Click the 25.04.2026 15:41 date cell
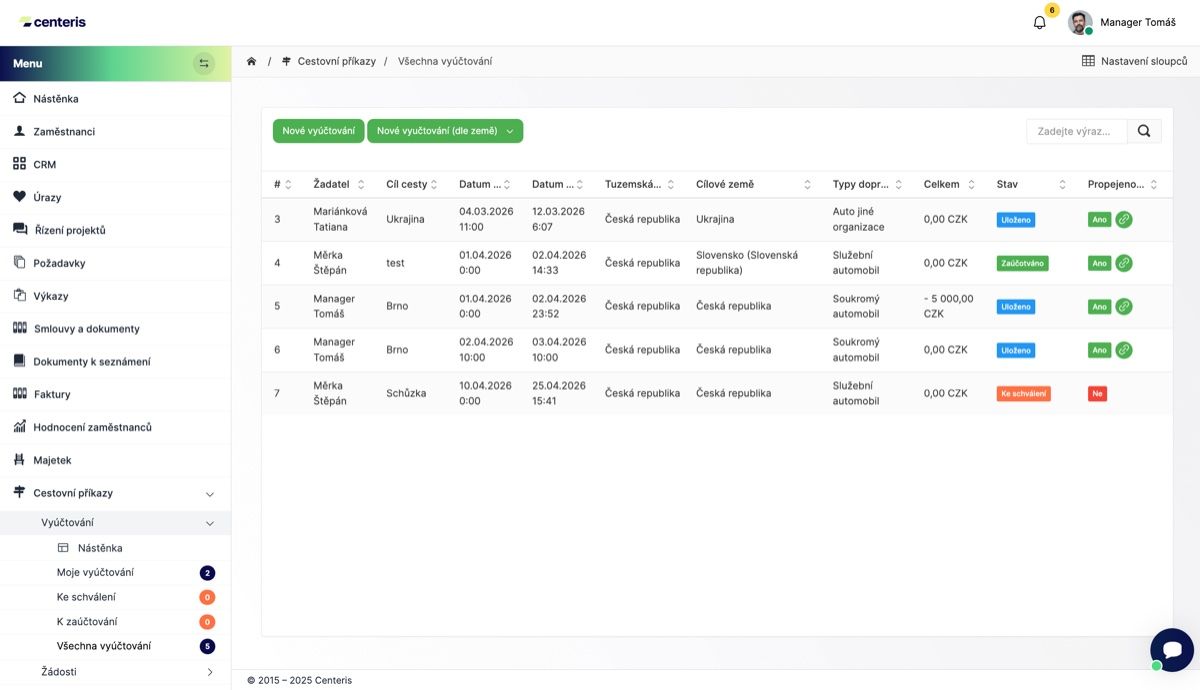This screenshot has width=1200, height=690. tap(559, 393)
